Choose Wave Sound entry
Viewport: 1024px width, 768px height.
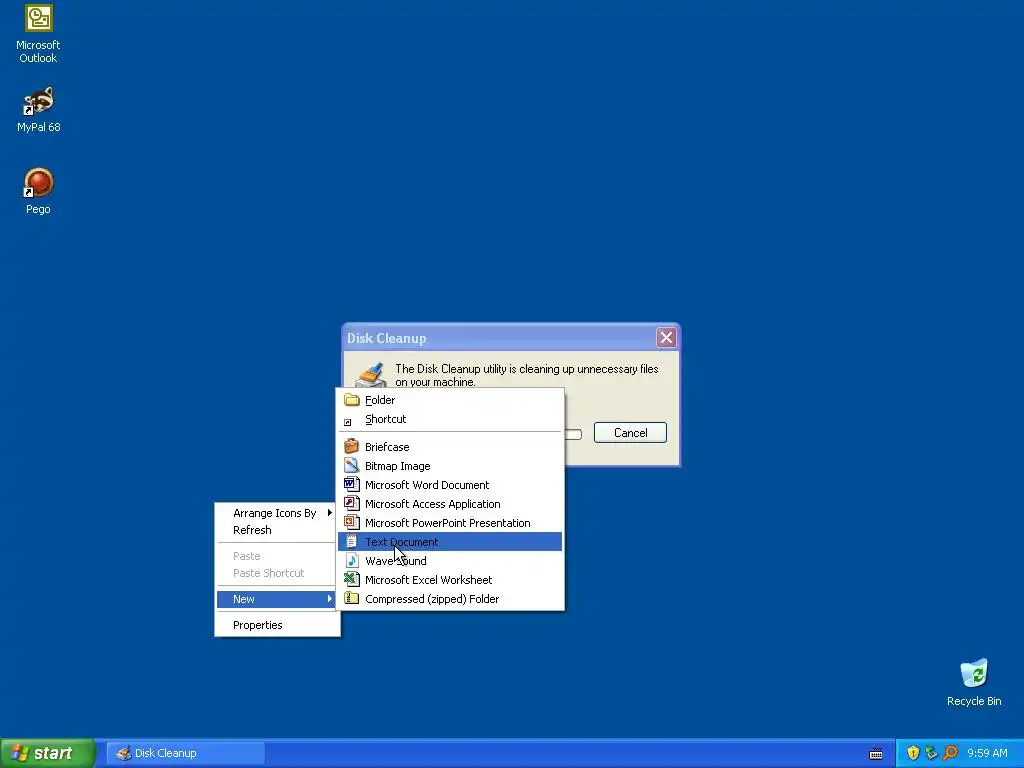450,560
